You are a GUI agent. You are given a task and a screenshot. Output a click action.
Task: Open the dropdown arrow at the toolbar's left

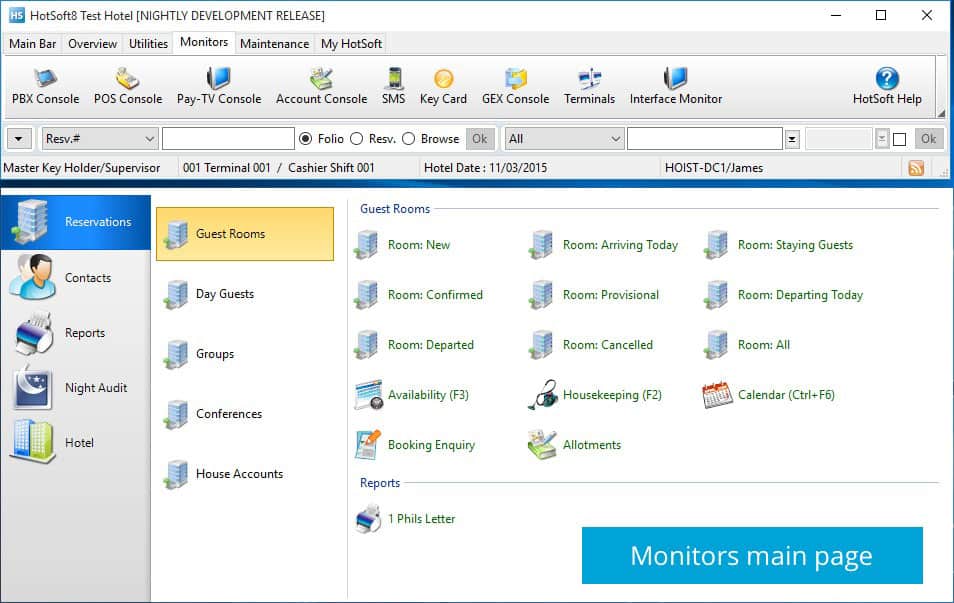20,138
